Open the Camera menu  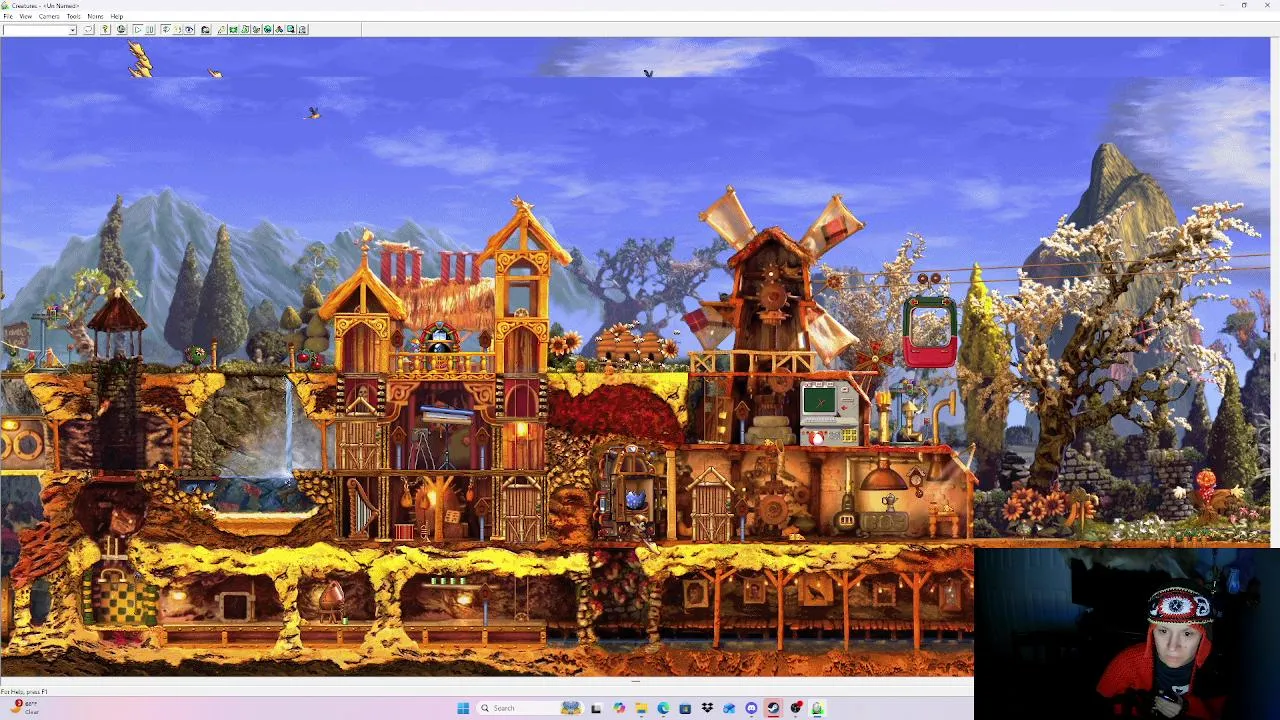(x=49, y=17)
